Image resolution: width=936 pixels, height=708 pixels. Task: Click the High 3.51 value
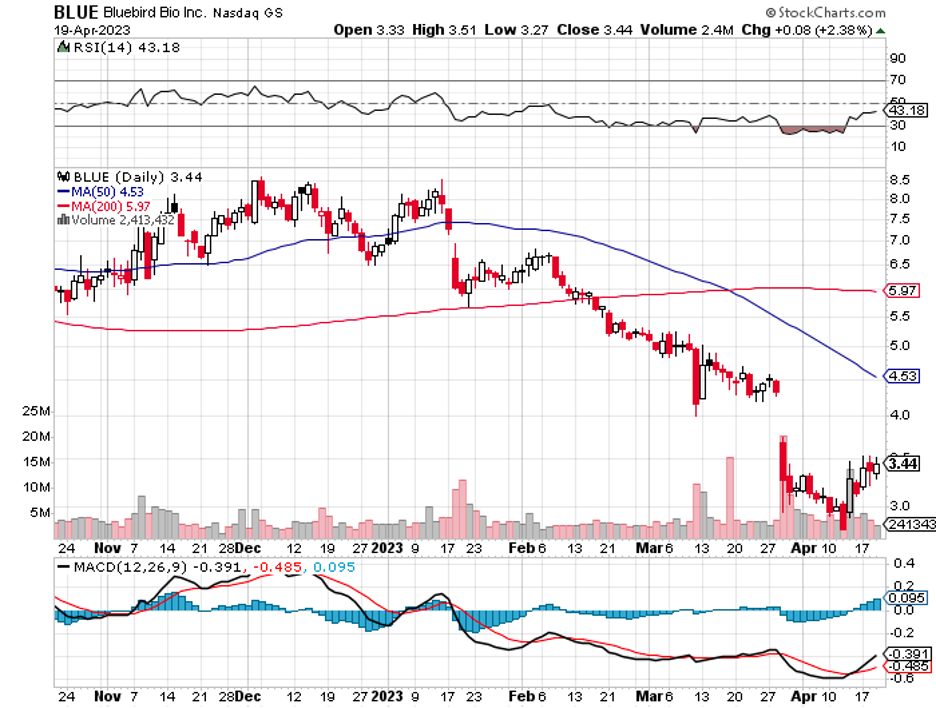(x=444, y=30)
